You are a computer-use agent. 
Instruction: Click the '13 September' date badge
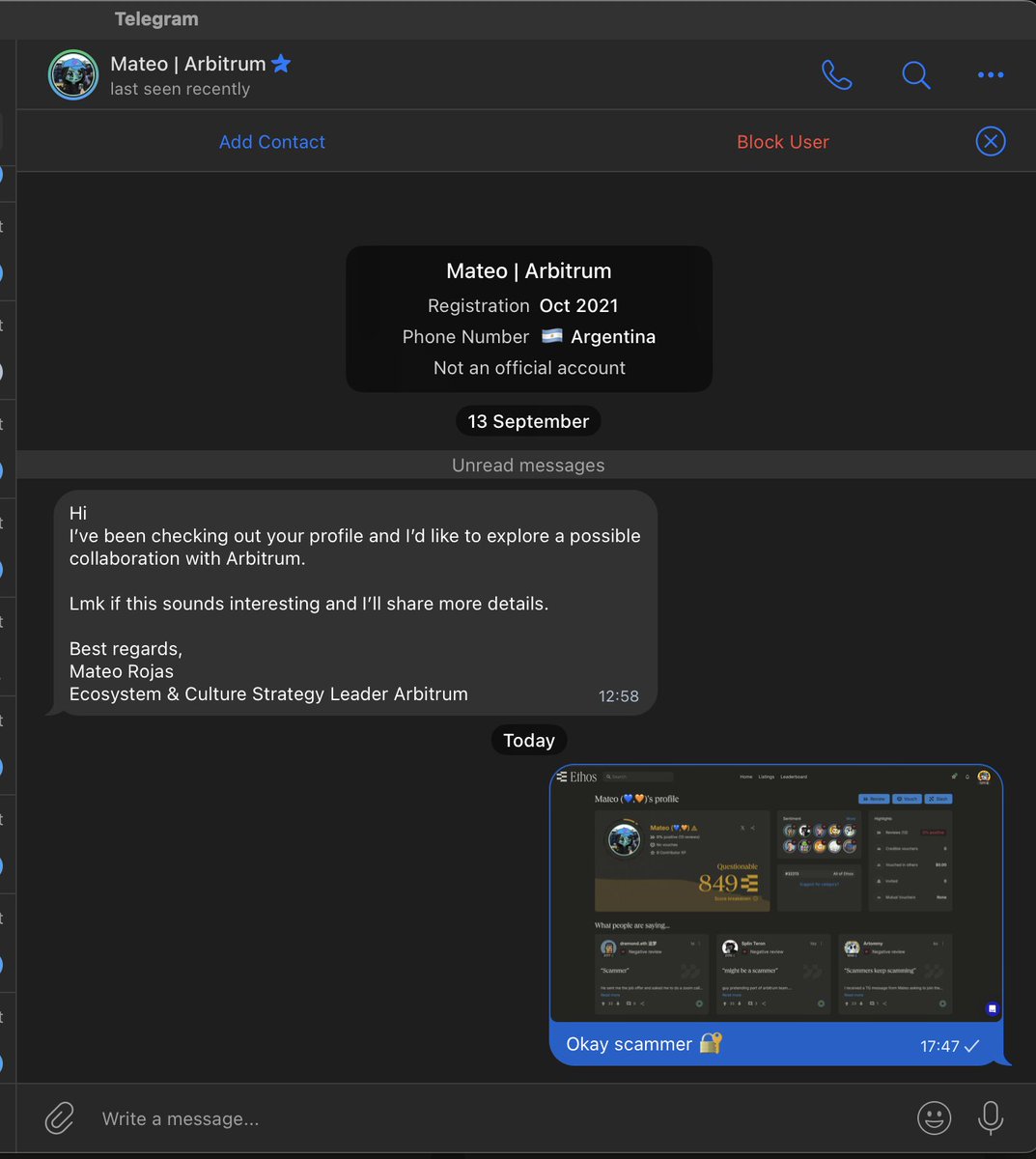click(x=528, y=421)
